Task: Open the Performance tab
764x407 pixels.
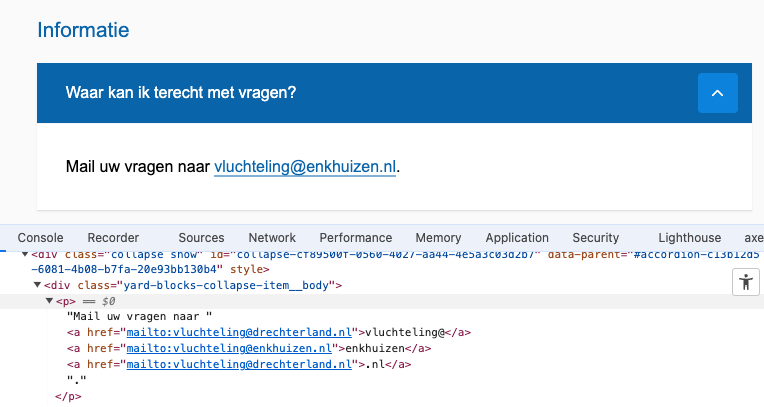Action: (356, 238)
